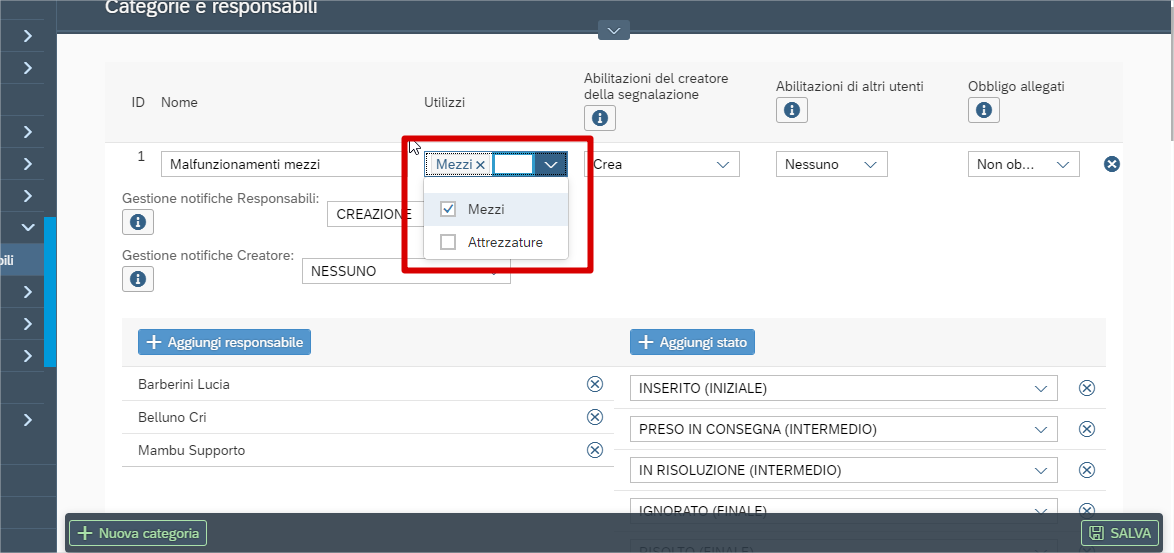Collapse the expanded sidebar section chevron
This screenshot has width=1174, height=553.
[x=28, y=227]
